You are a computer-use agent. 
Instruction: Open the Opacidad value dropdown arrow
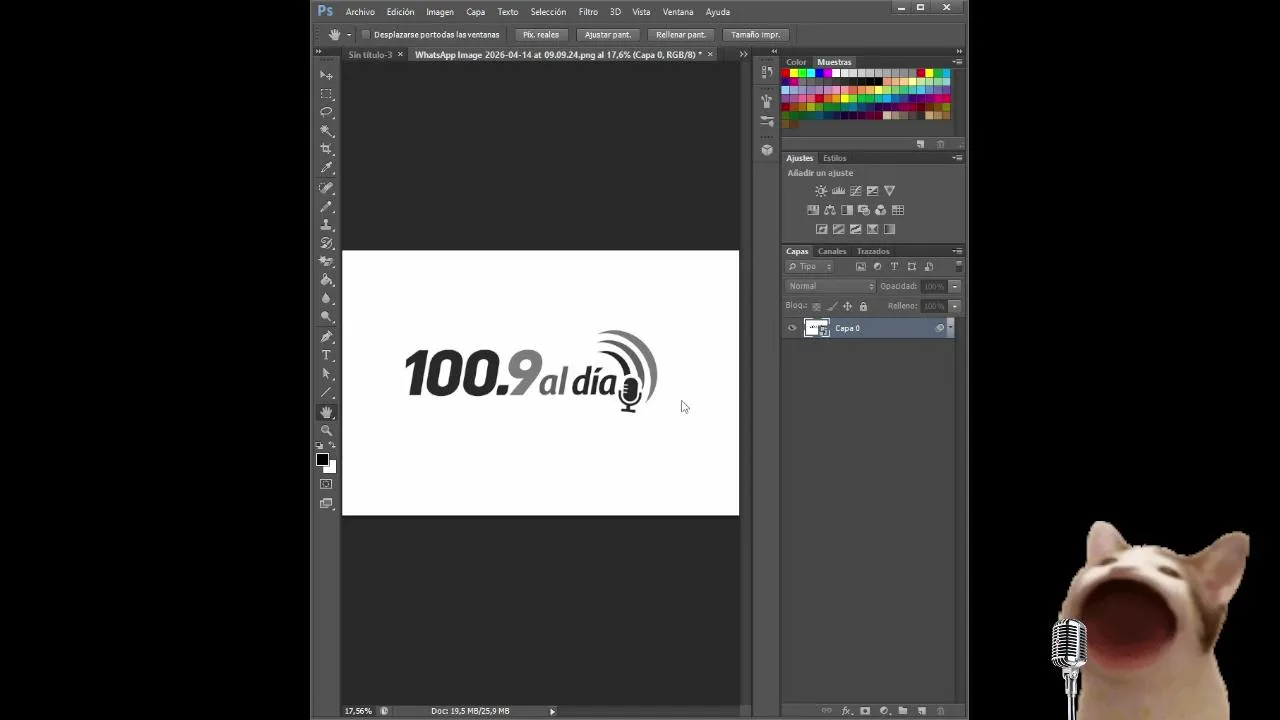coord(955,286)
